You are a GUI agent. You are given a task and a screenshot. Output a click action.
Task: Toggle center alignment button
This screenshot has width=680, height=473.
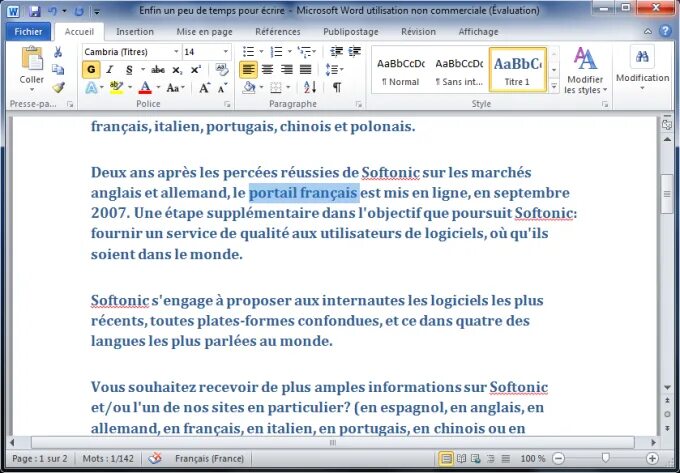268,70
